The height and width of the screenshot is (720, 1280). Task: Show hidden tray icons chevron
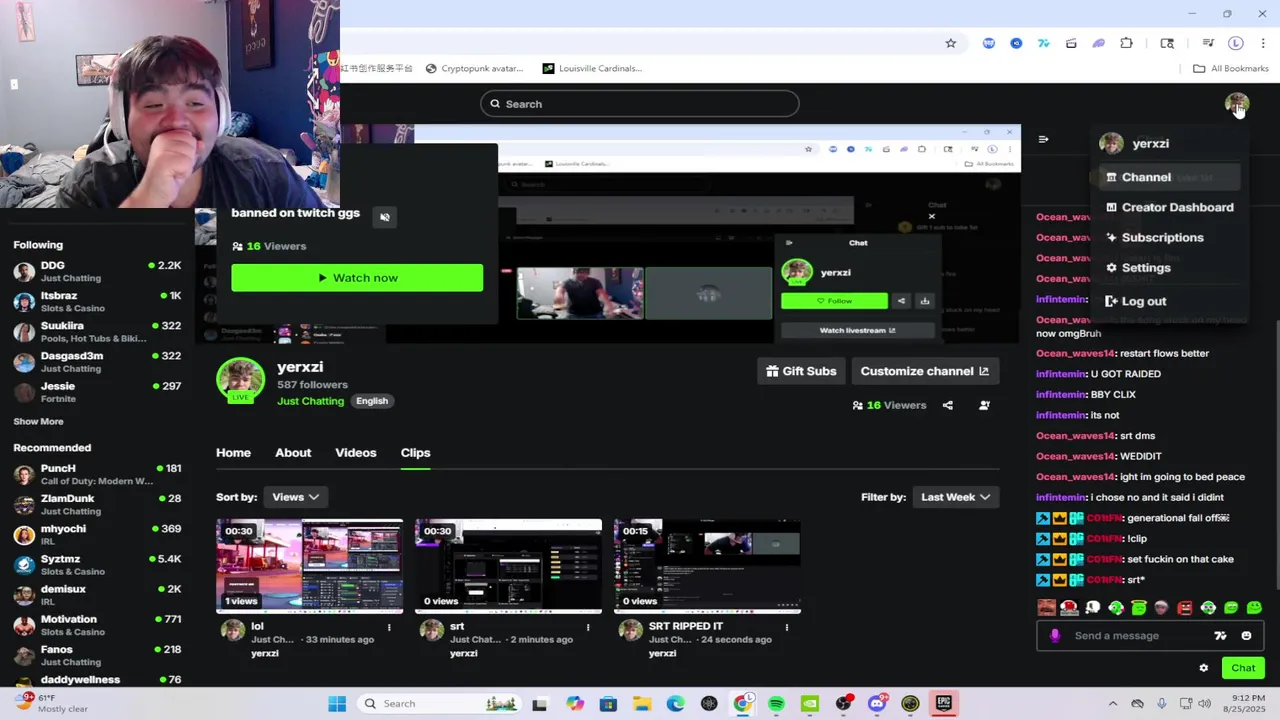coord(1112,704)
